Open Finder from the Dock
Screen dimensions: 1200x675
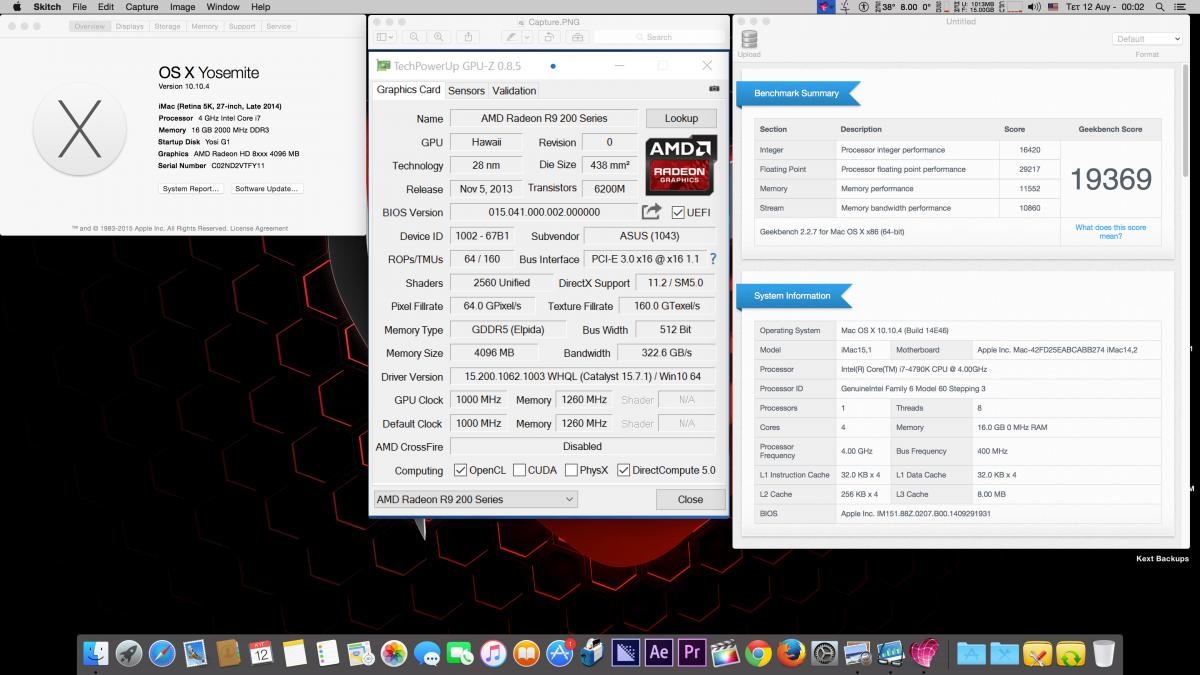click(96, 653)
